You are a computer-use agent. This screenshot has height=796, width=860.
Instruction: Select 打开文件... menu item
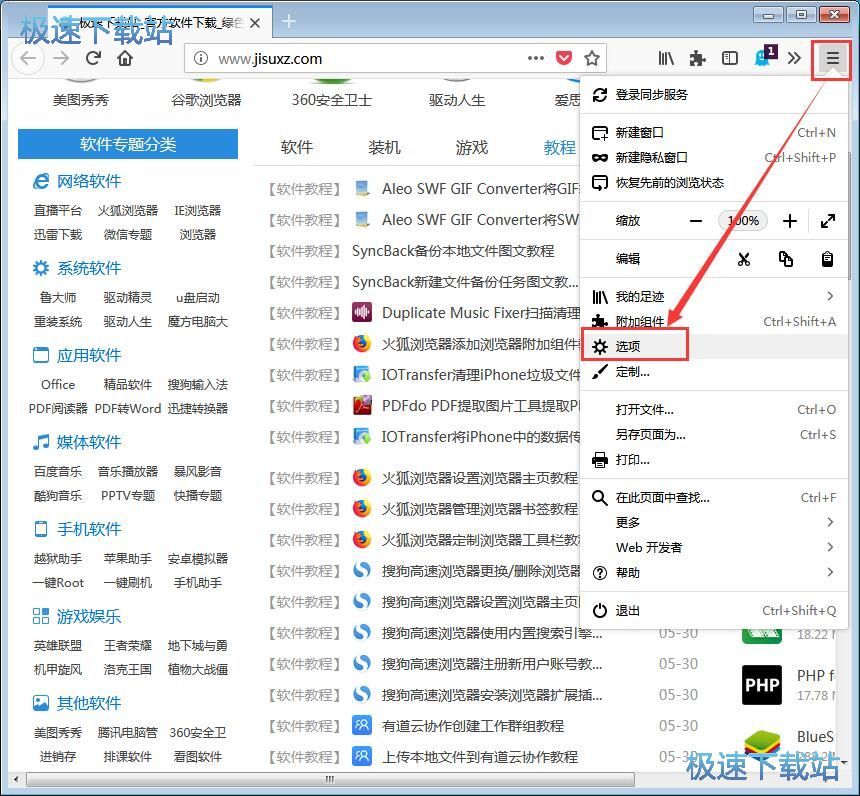point(713,410)
